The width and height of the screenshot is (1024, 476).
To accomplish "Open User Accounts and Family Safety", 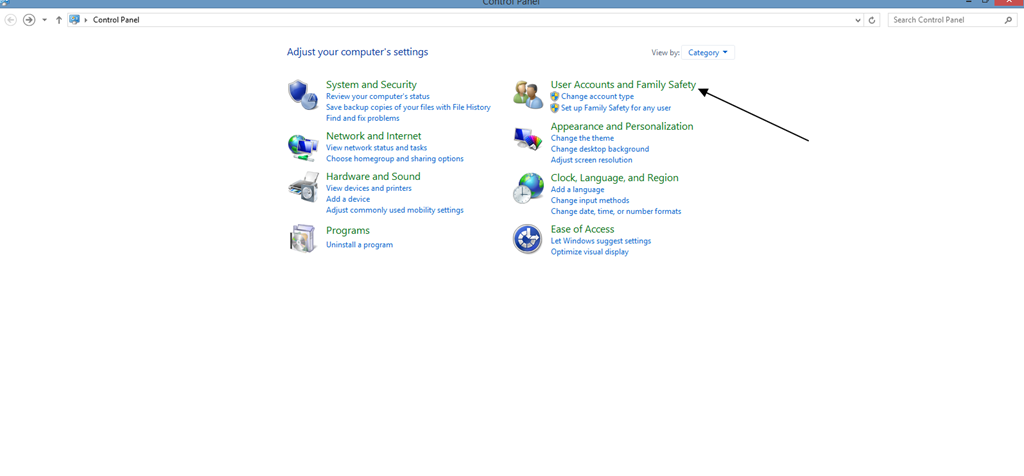I will [x=623, y=85].
